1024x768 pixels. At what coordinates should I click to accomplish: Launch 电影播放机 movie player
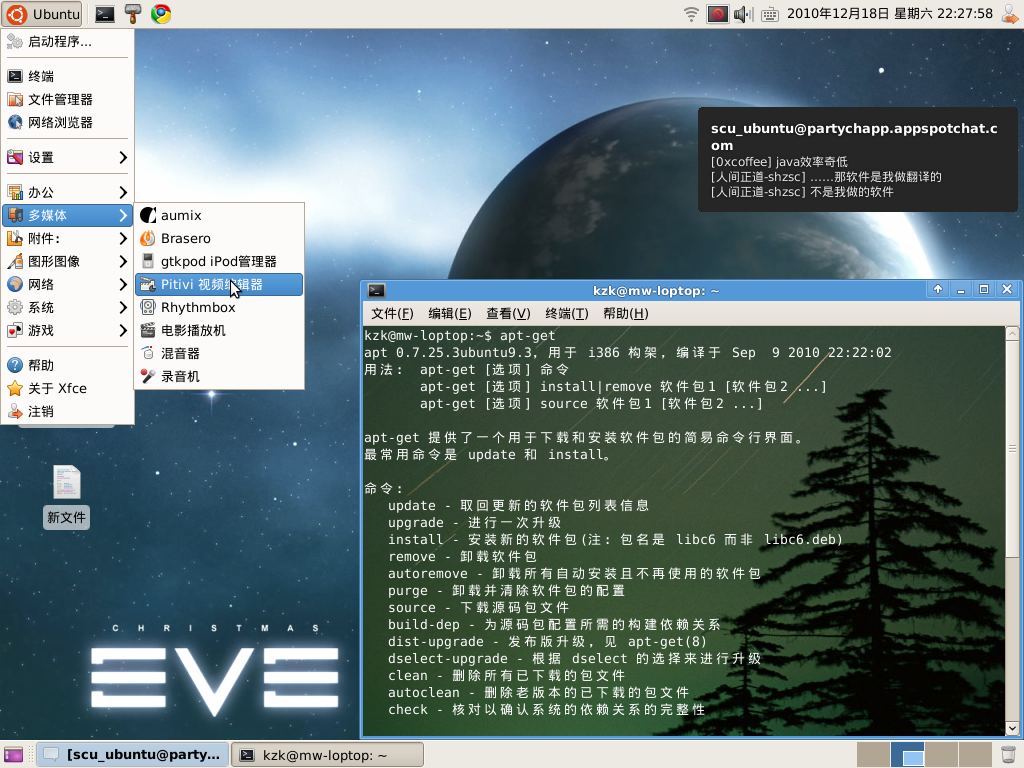pos(219,330)
